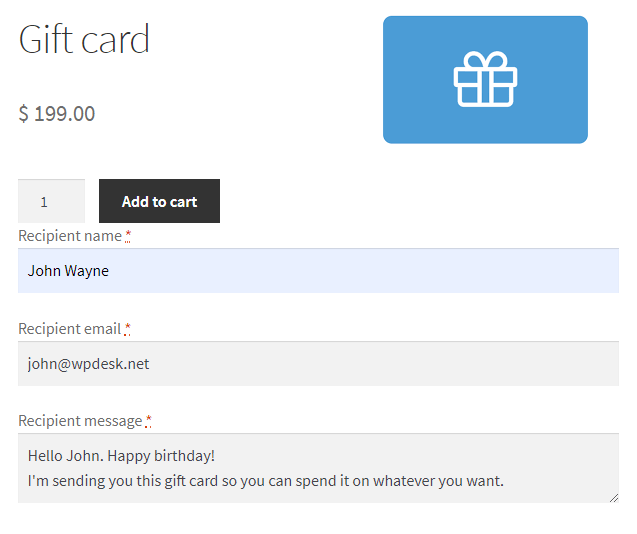Screen dimensions: 637x534
Task: Click the Recipient email label
Action: pos(69,329)
